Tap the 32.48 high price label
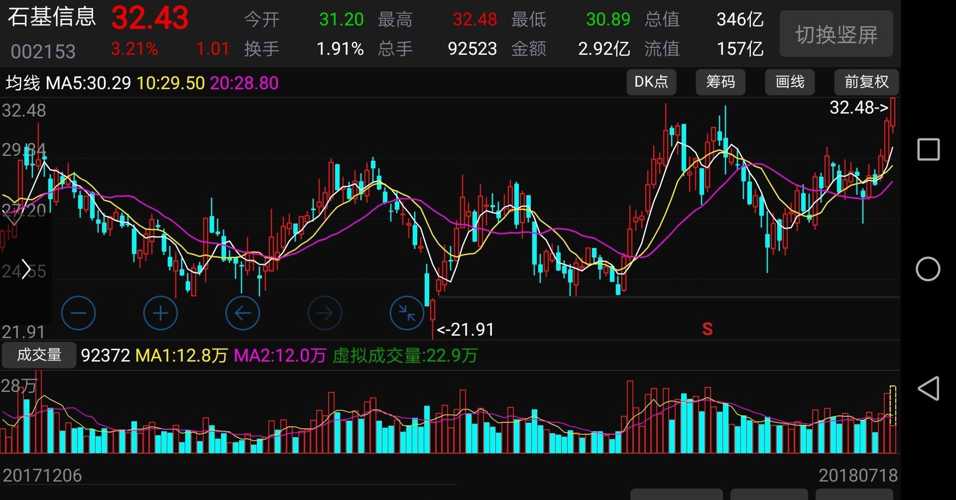Image resolution: width=956 pixels, height=500 pixels. [858, 108]
